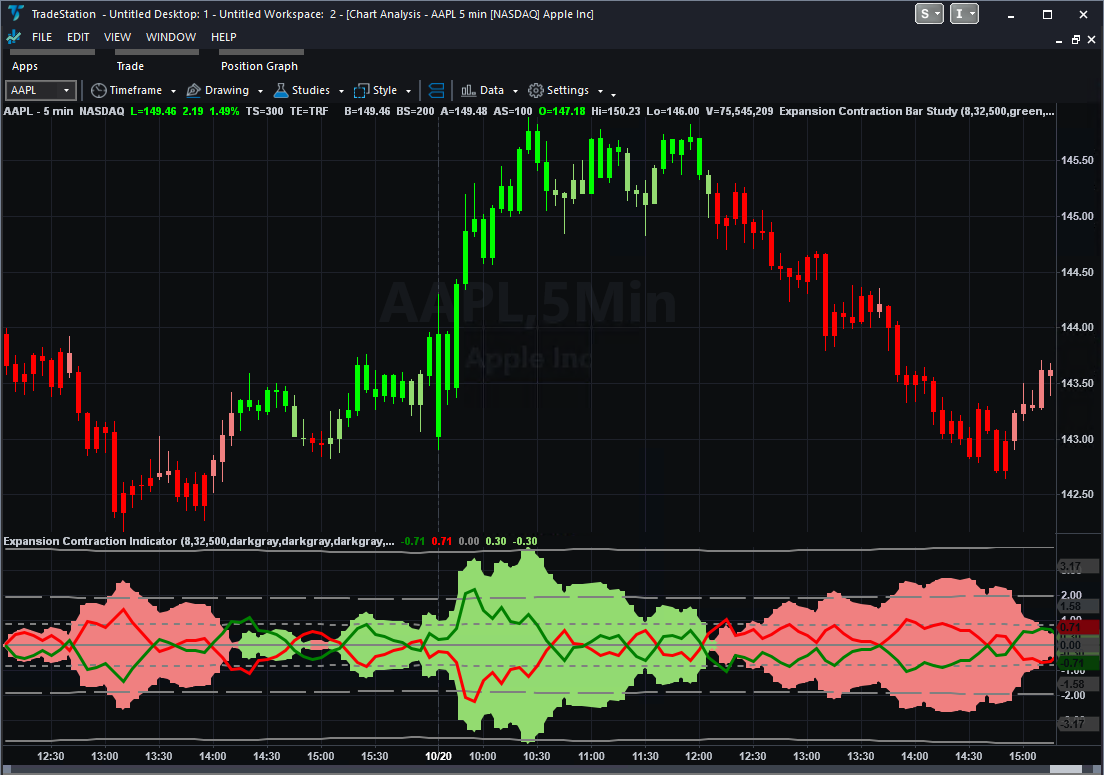Image resolution: width=1104 pixels, height=775 pixels.
Task: Click the Studies label in the toolbar
Action: [x=311, y=90]
